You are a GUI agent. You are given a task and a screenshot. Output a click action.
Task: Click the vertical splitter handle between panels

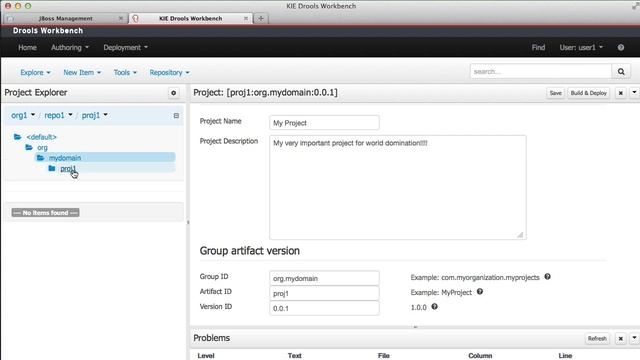pyautogui.click(x=188, y=222)
